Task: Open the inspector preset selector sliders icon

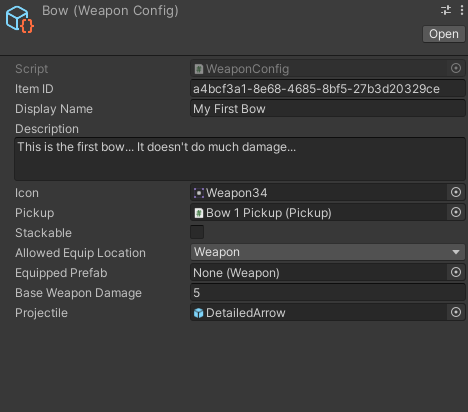Action: coord(446,10)
